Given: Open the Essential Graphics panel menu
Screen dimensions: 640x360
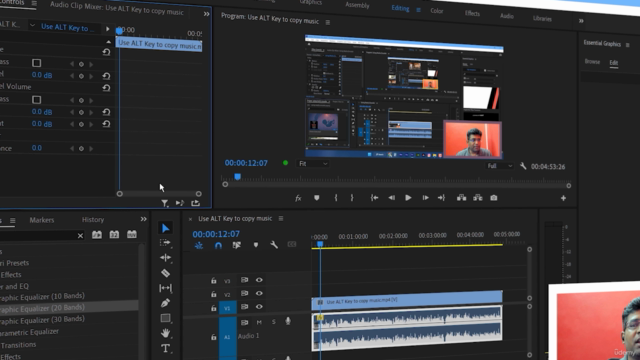Looking at the screenshot, I should click(628, 45).
